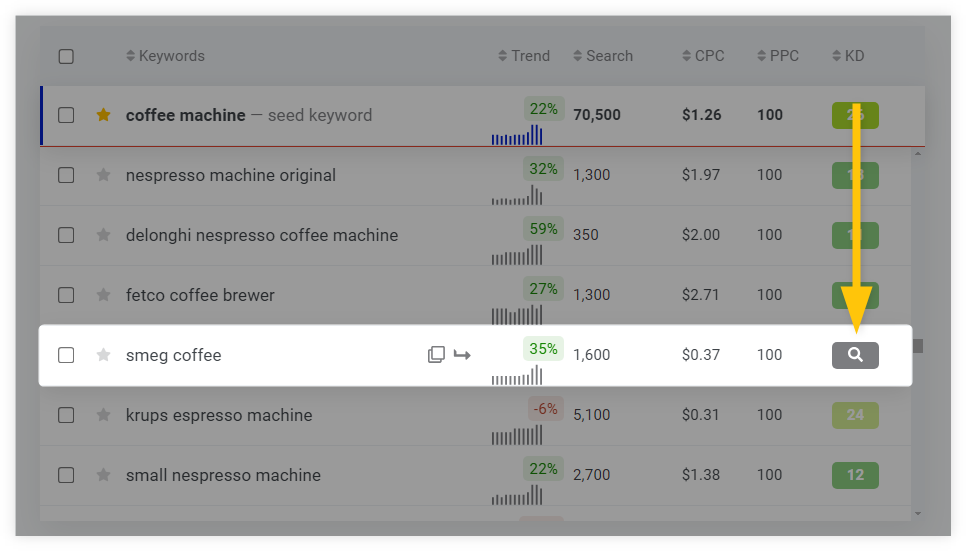966x551 pixels.
Task: Select delonghi nespresso coffee machine checkbox
Action: click(66, 235)
